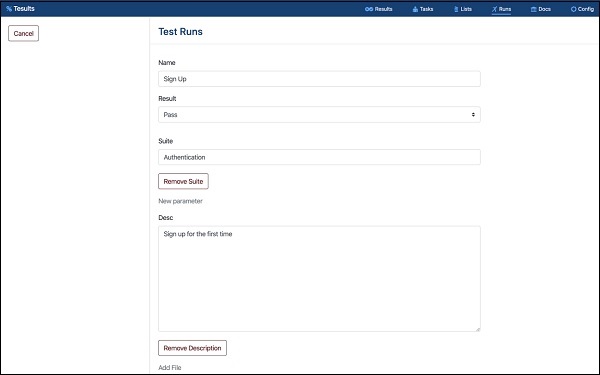Screen dimensions: 600x375
Task: Click the New parameter link
Action: (x=180, y=201)
